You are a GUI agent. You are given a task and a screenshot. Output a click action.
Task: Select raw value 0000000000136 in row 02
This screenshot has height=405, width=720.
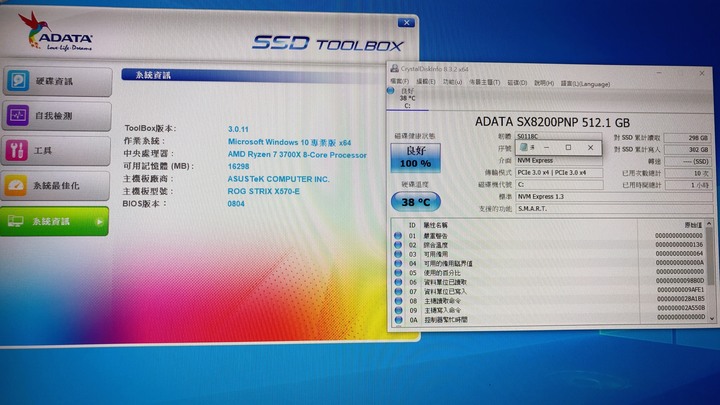click(679, 245)
